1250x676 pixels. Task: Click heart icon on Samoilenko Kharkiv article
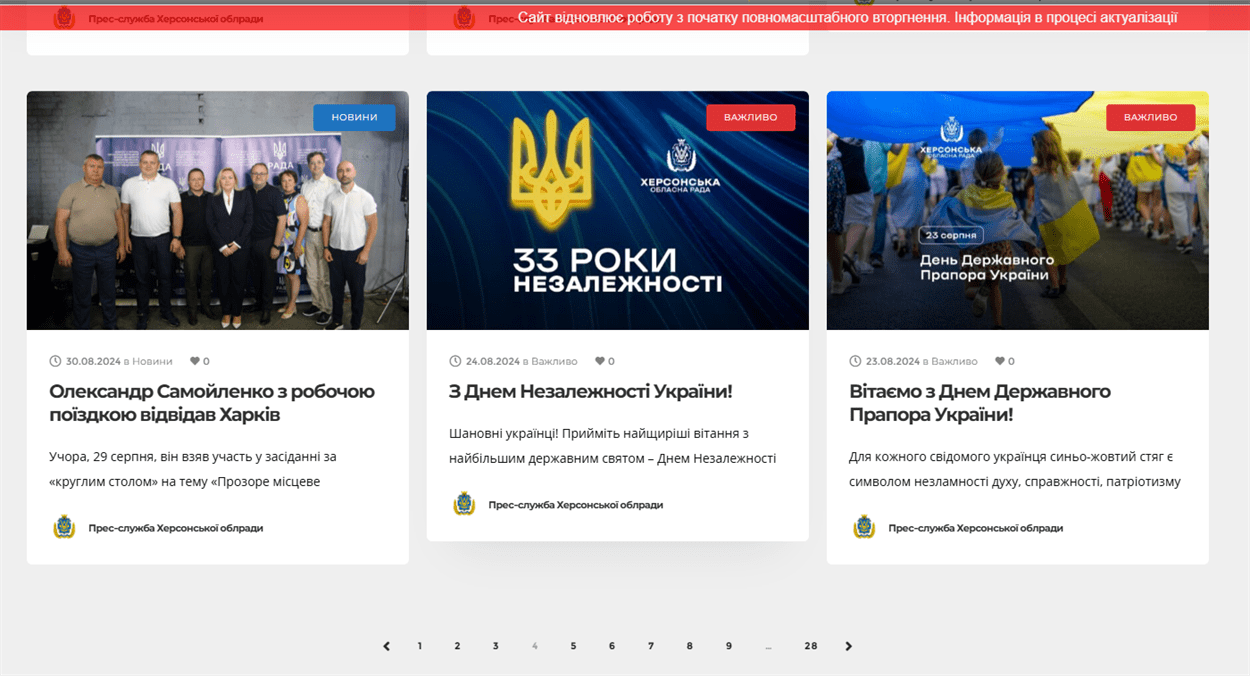coord(194,361)
